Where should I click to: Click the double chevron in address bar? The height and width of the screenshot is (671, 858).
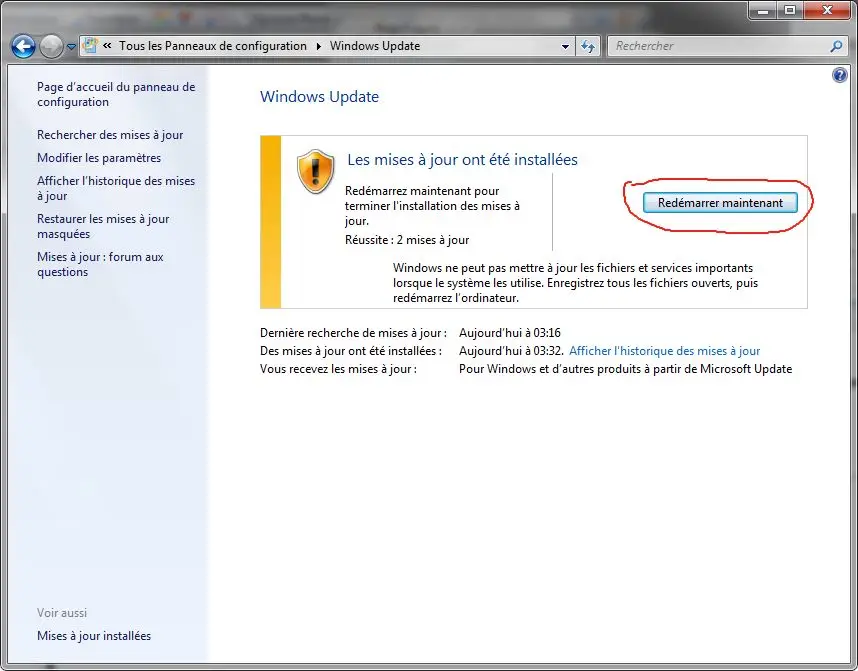coord(107,46)
